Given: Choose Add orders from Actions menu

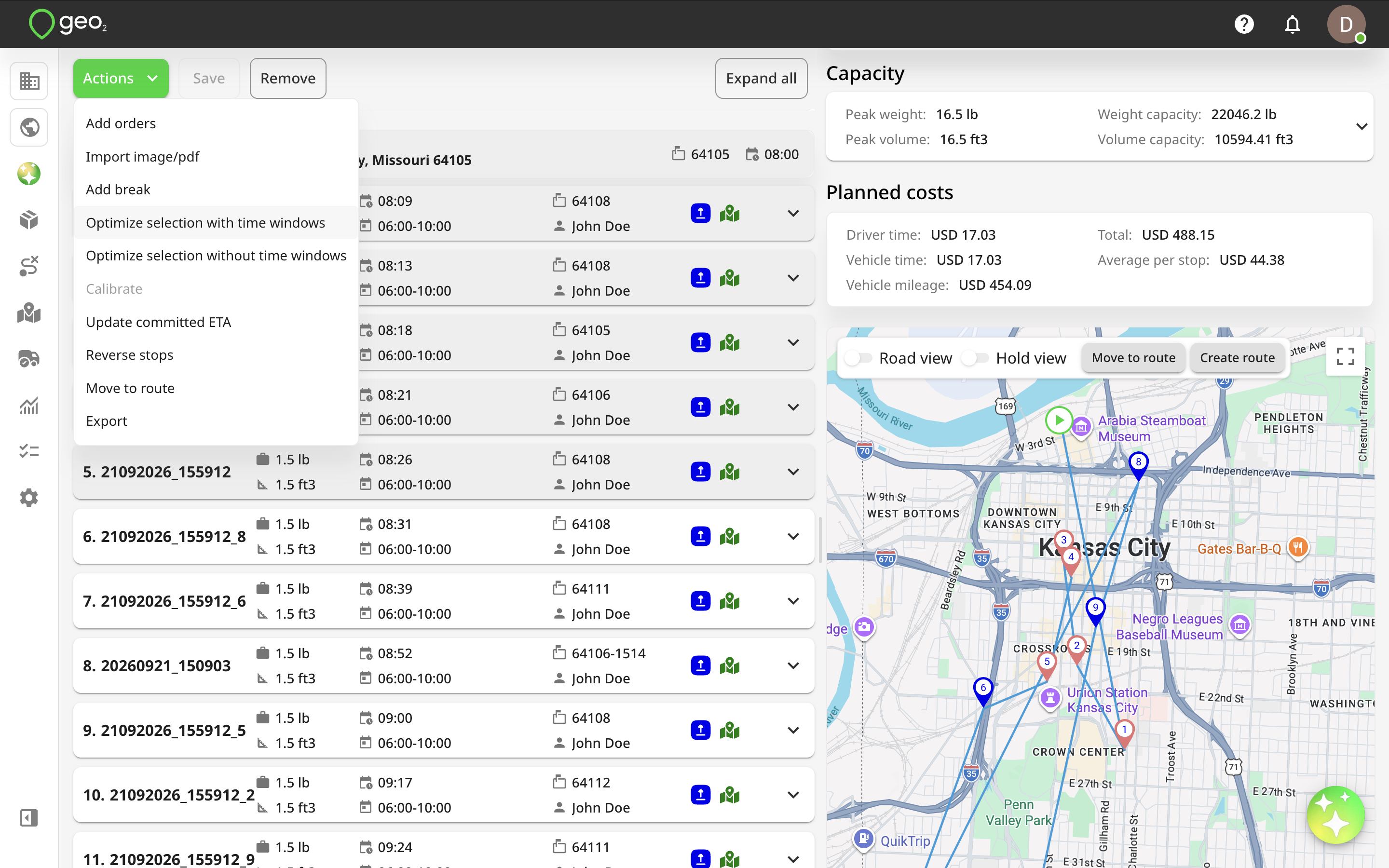Looking at the screenshot, I should coord(216,123).
